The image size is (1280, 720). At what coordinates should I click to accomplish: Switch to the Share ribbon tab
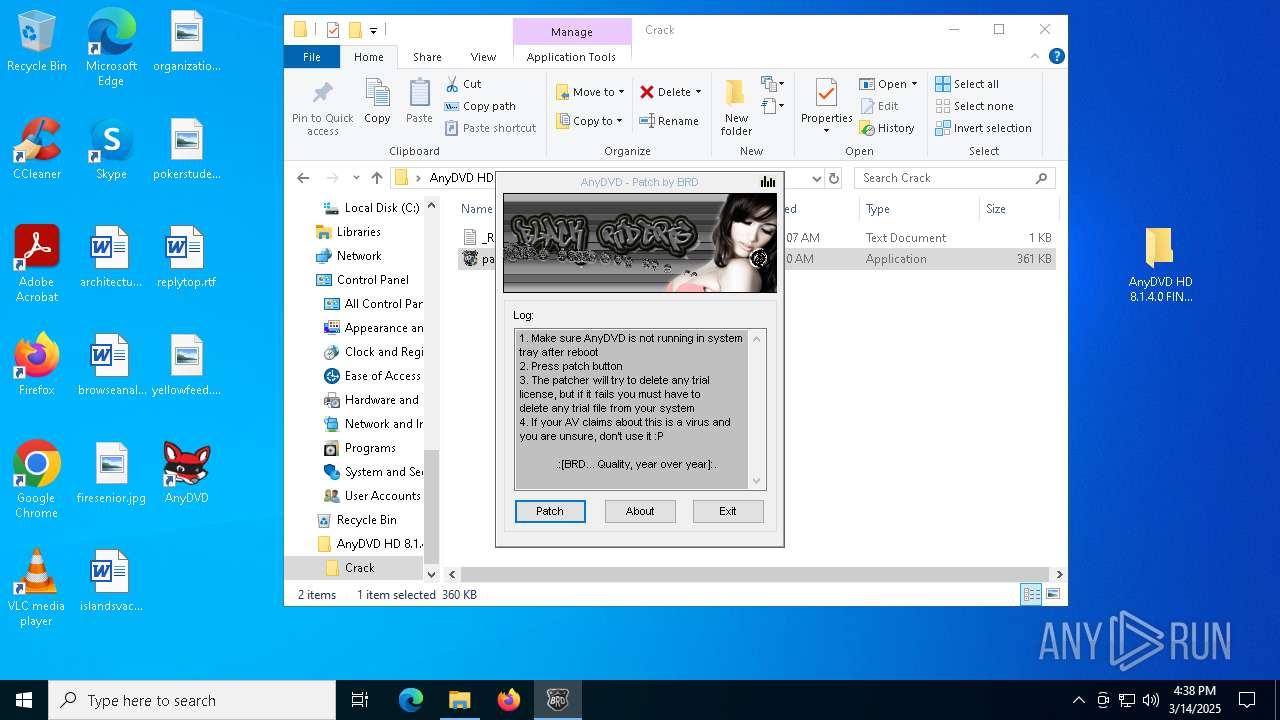pos(427,57)
